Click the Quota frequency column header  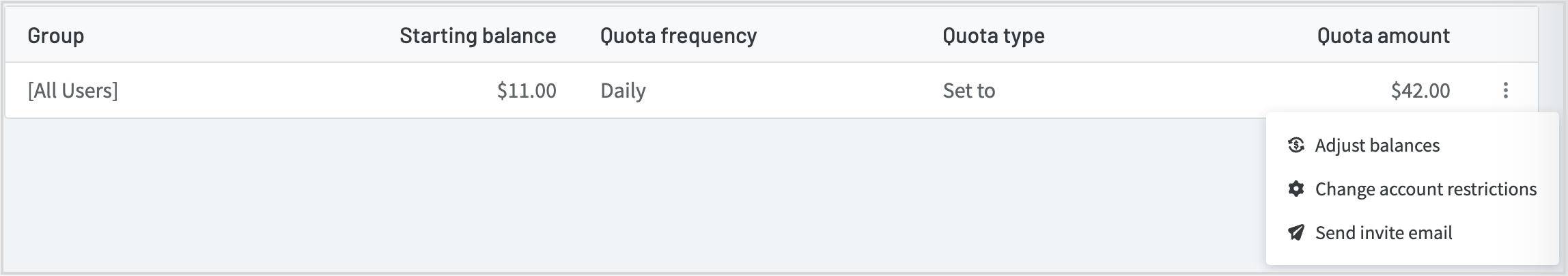pos(678,36)
